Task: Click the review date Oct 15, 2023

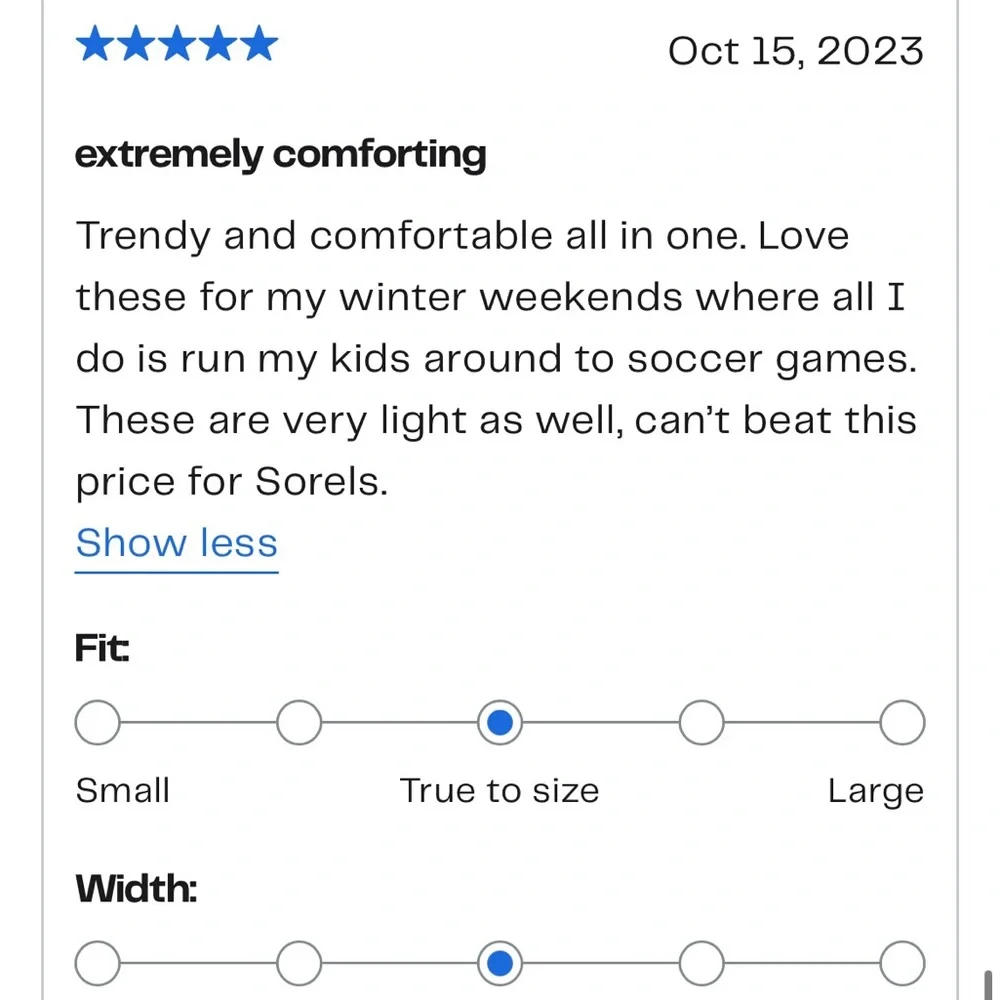Action: (x=797, y=51)
